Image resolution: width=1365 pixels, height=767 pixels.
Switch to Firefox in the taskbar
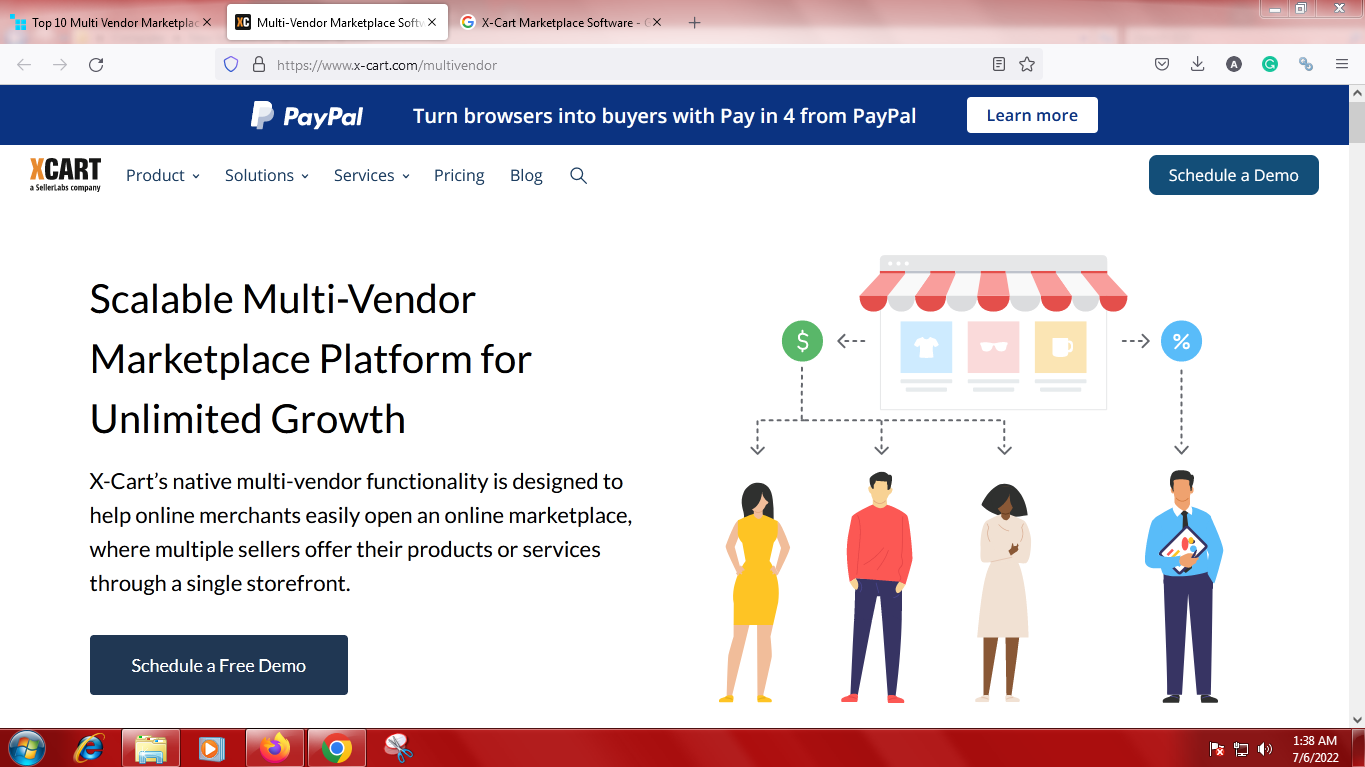pyautogui.click(x=274, y=748)
